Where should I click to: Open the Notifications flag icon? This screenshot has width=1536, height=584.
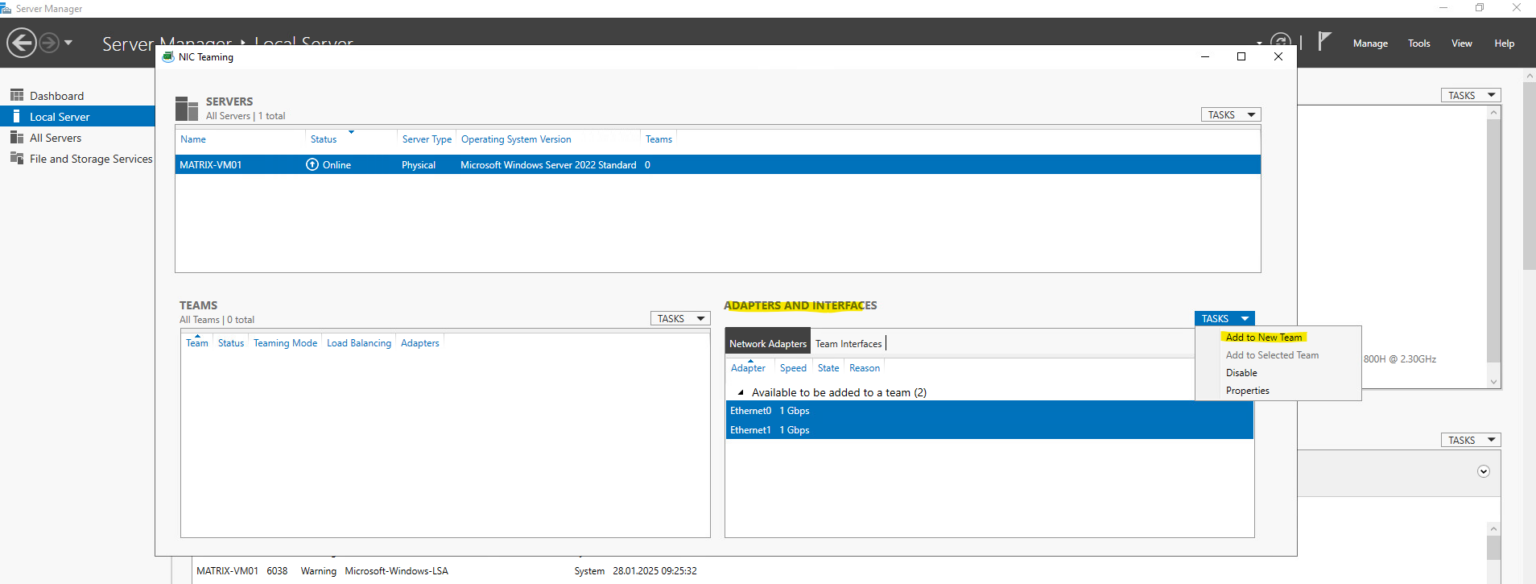[1324, 42]
